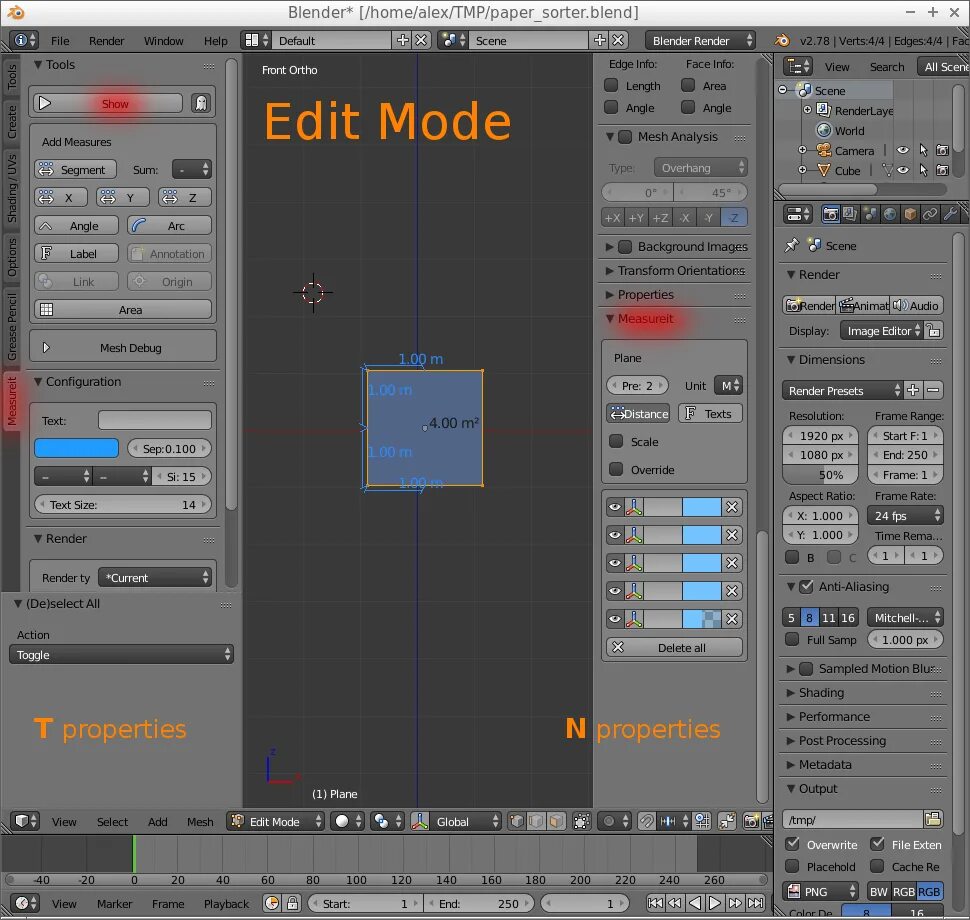Toggle the Distance display button
Screen dimensions: 970x920
point(638,413)
